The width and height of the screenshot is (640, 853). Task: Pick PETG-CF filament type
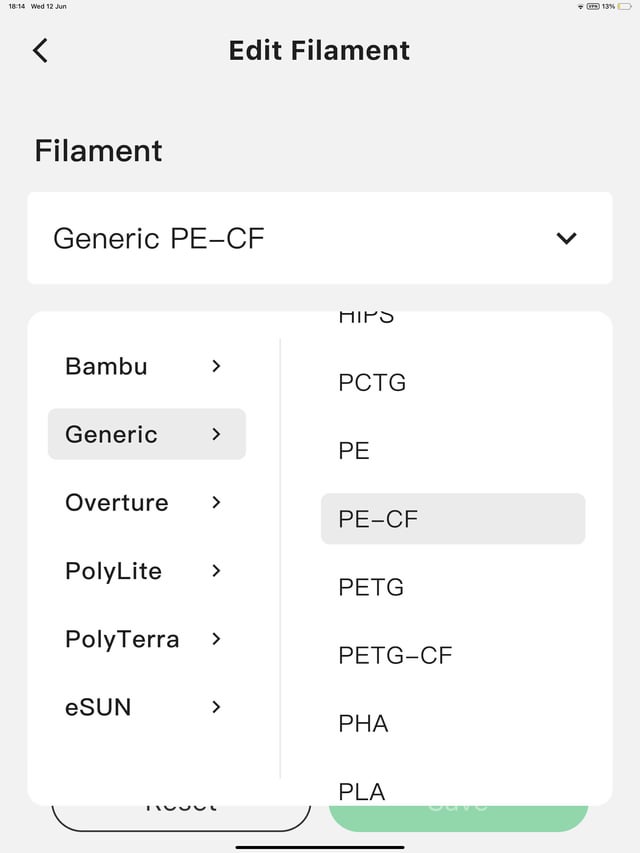395,655
